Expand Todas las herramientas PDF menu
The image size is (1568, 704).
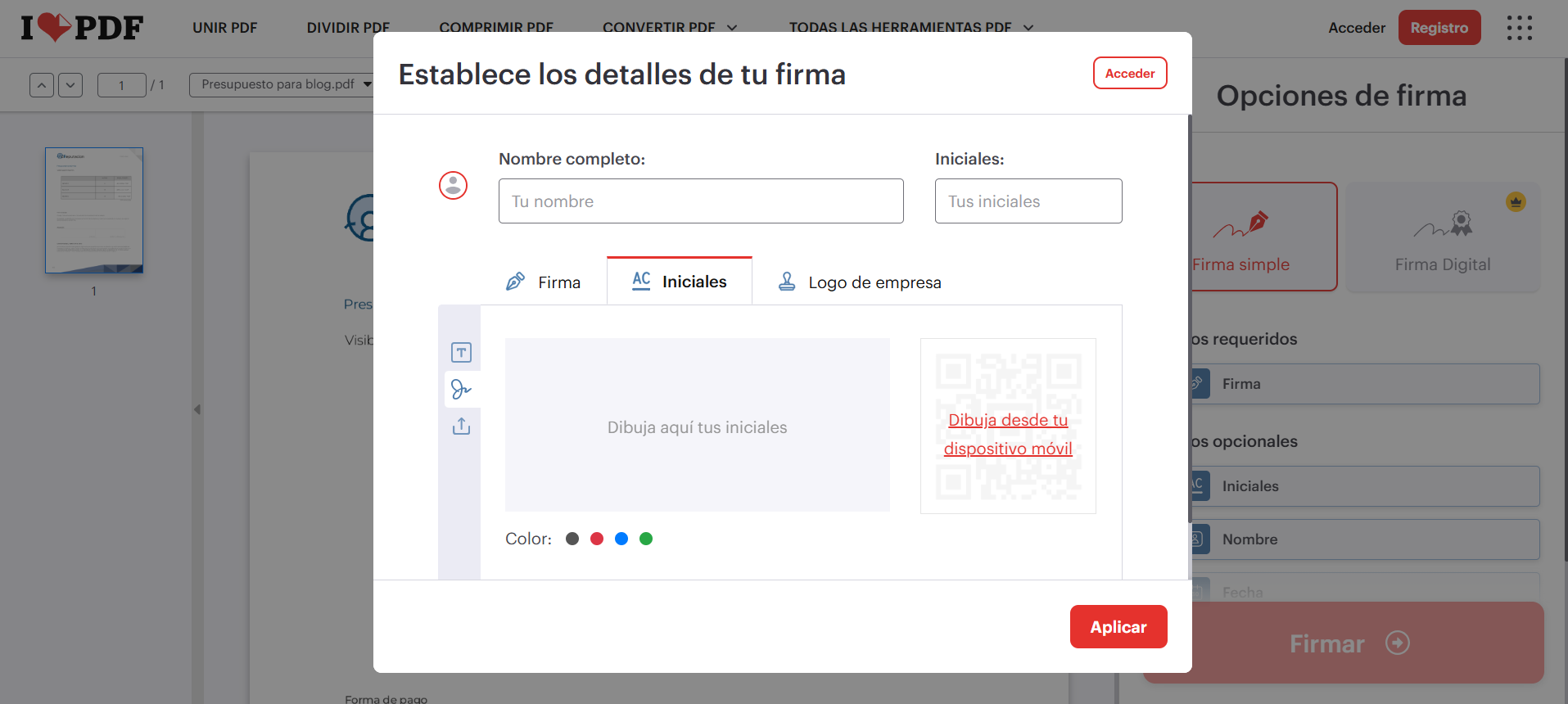[x=911, y=27]
